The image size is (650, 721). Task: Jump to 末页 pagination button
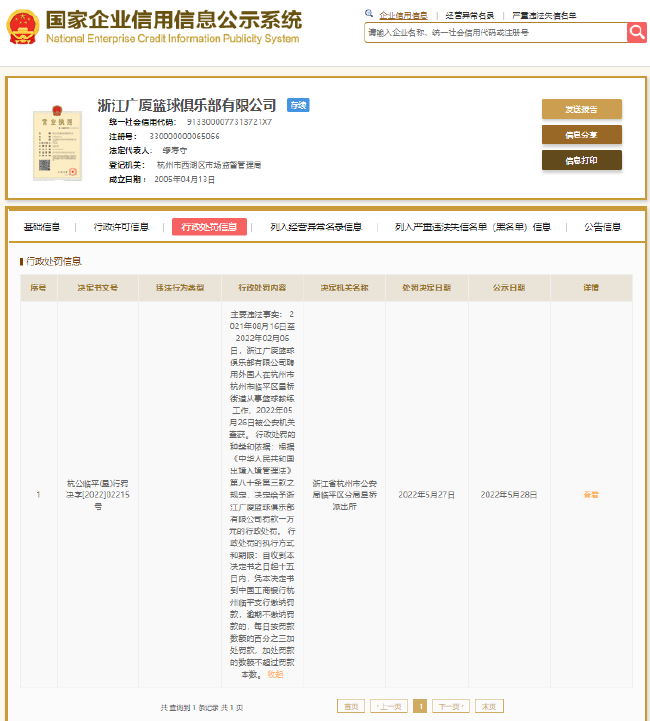[489, 706]
